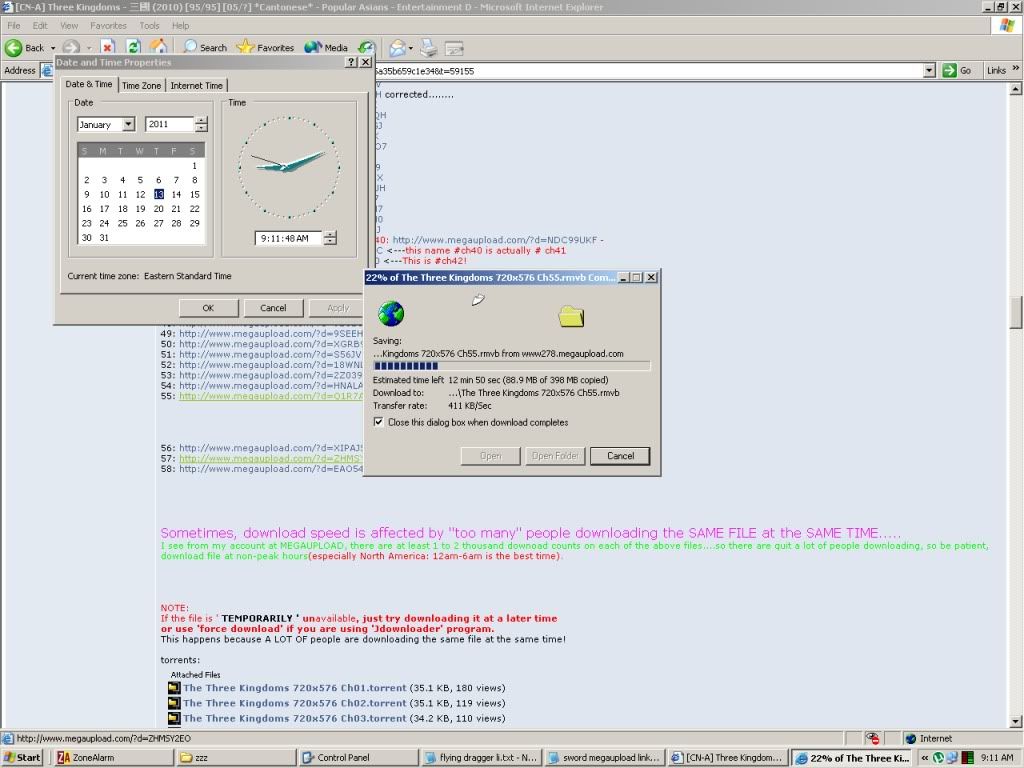The width and height of the screenshot is (1024, 768).
Task: Open the View menu
Action: point(69,25)
